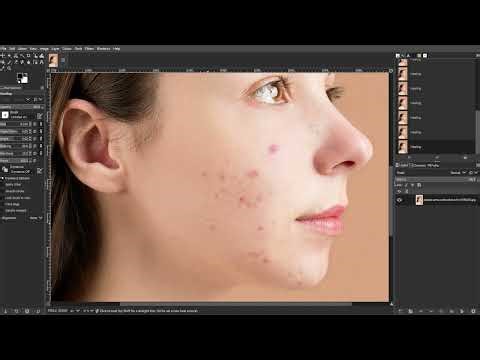The width and height of the screenshot is (480, 360).
Task: Select the Paths tool
Action: click(x=36, y=62)
